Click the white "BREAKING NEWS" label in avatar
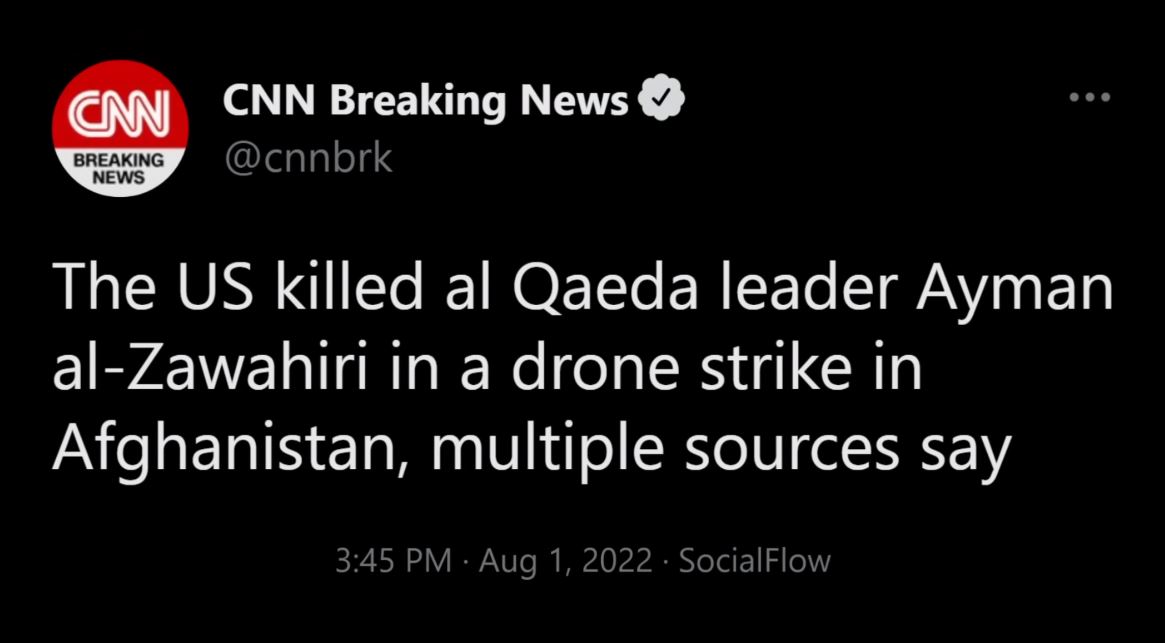 tap(120, 168)
